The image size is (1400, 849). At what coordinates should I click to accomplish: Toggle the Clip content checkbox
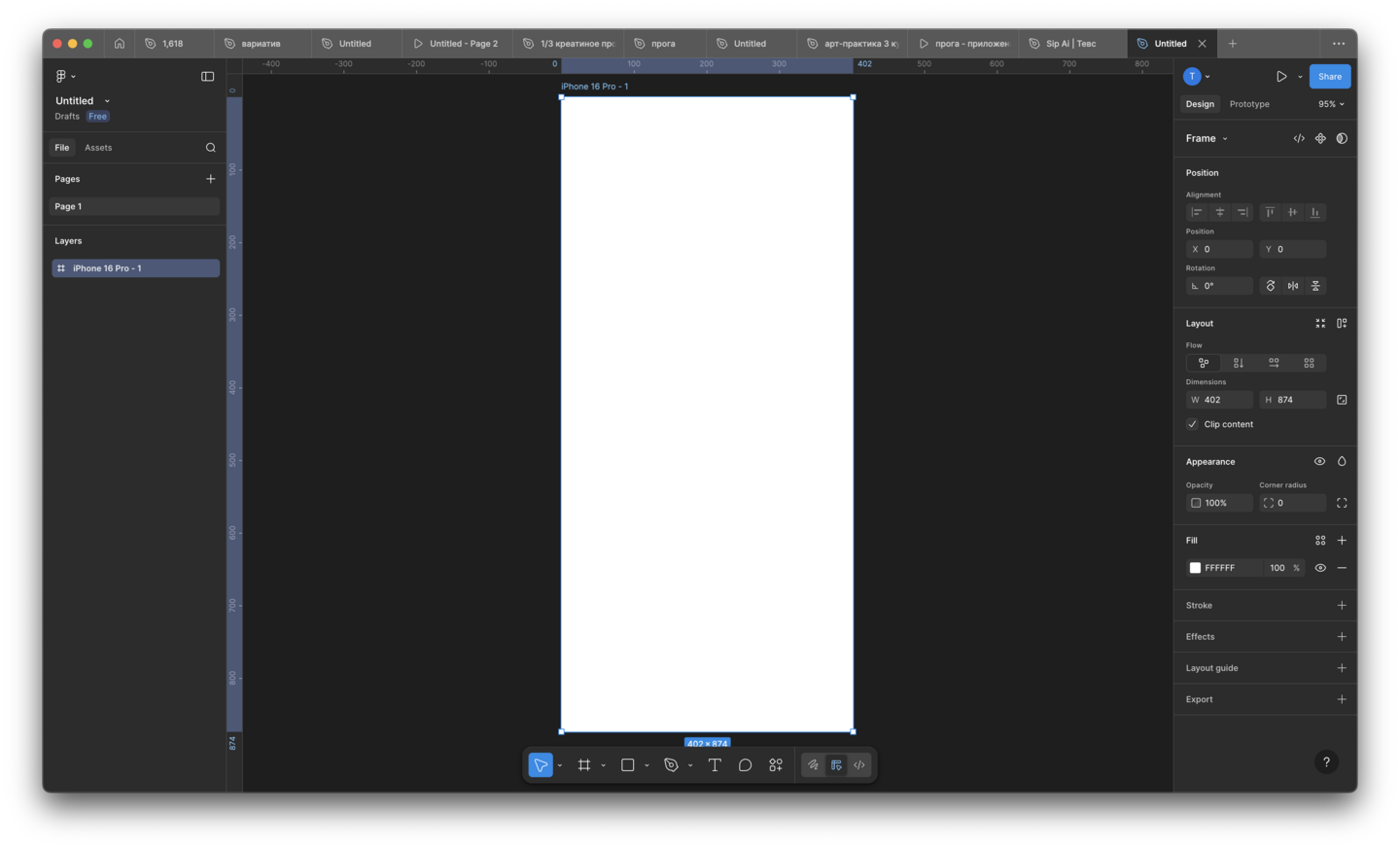click(1193, 425)
